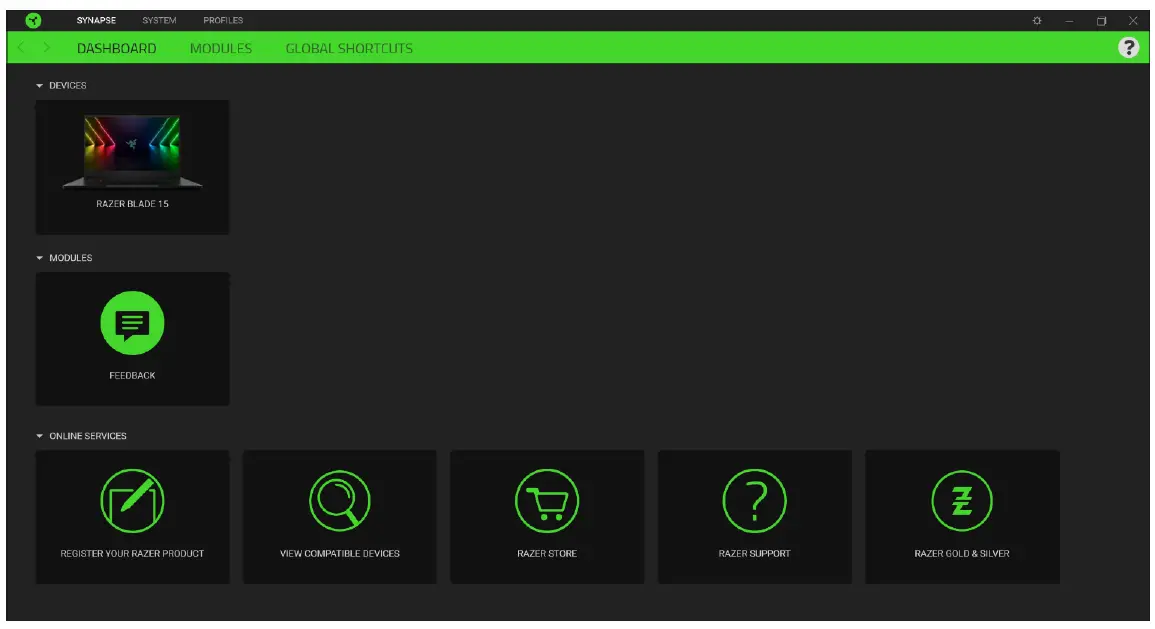Click the Register Your Razer Product label

click(x=133, y=554)
